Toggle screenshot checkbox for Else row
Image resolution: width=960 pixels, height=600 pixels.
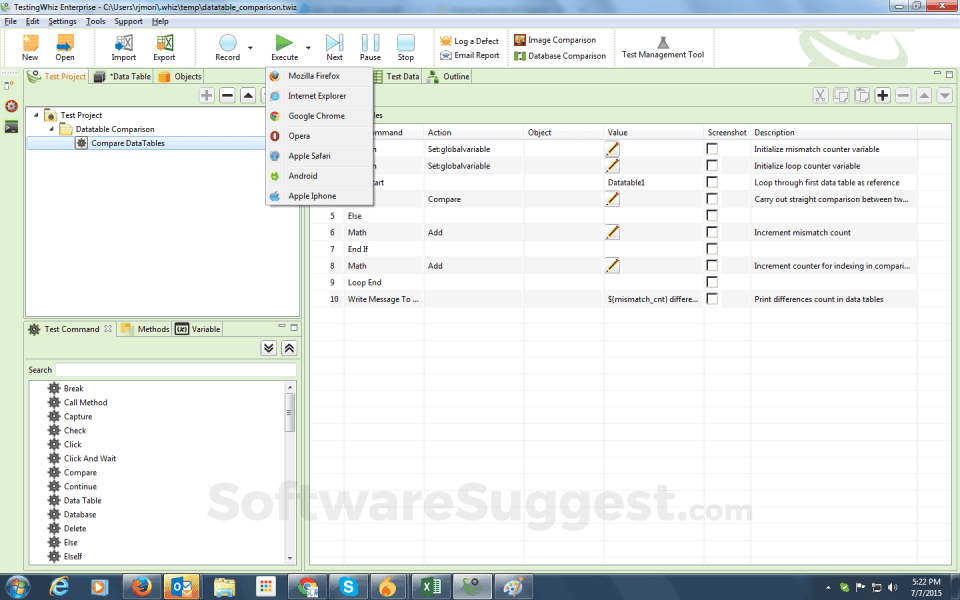712,215
